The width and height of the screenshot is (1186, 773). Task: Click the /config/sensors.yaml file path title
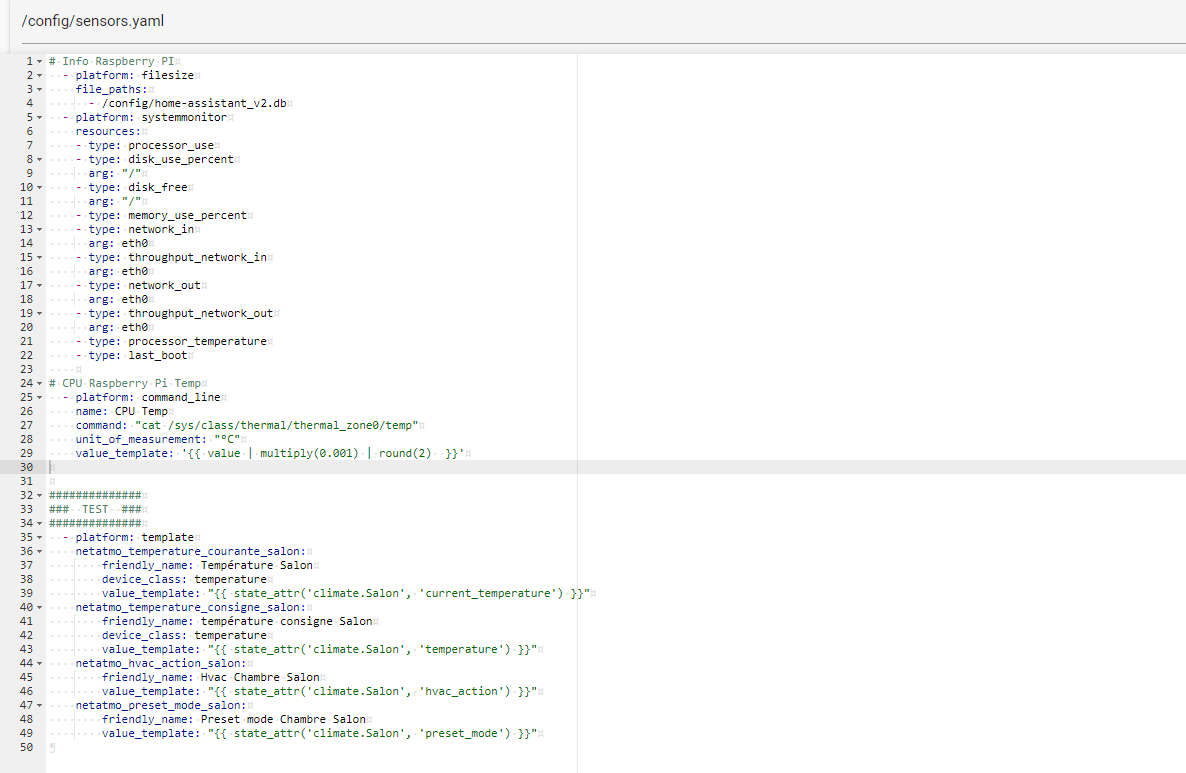click(x=92, y=21)
